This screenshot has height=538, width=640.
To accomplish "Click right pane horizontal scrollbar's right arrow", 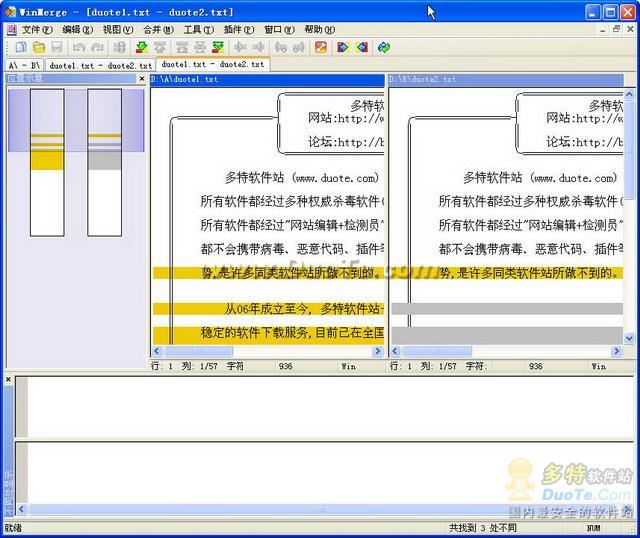I will (616, 351).
